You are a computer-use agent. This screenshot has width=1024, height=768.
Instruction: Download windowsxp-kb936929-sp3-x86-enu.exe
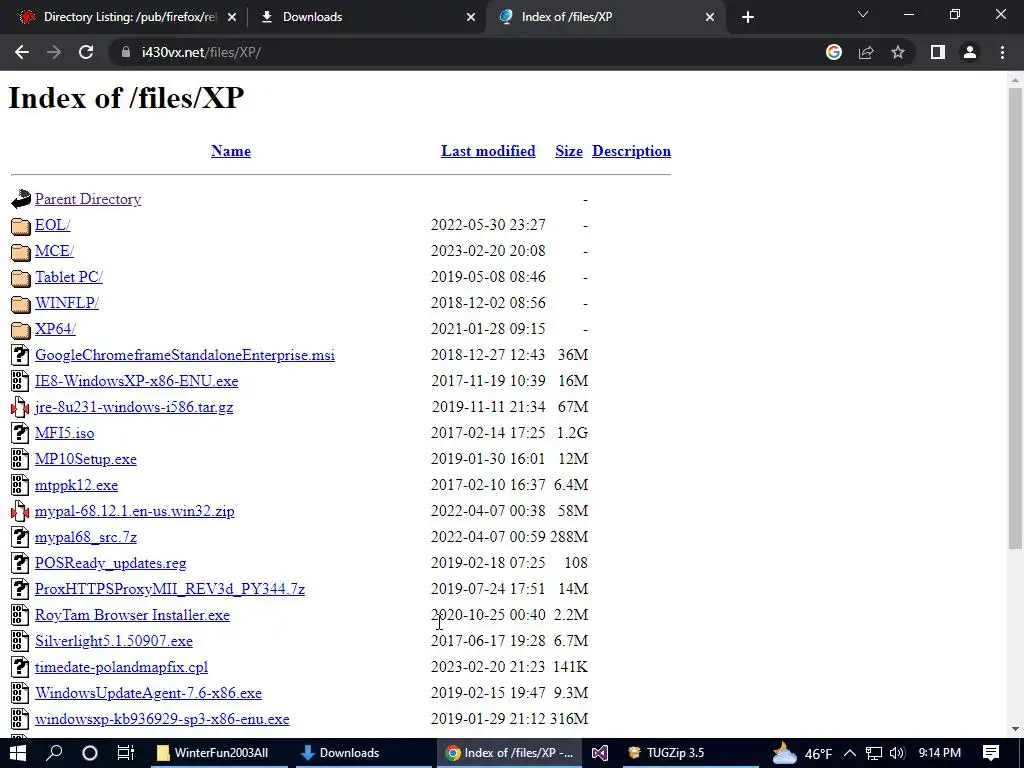[162, 719]
